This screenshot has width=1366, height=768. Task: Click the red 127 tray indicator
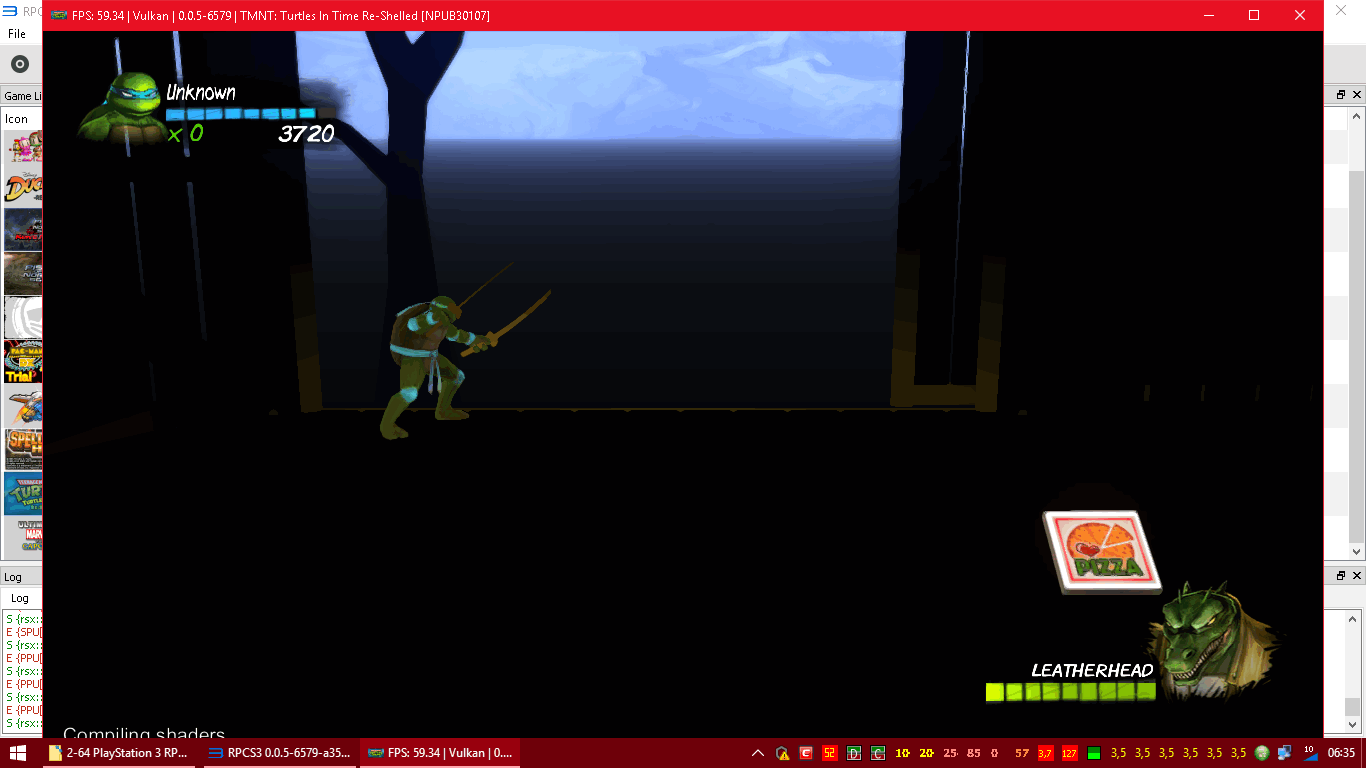tap(1069, 753)
